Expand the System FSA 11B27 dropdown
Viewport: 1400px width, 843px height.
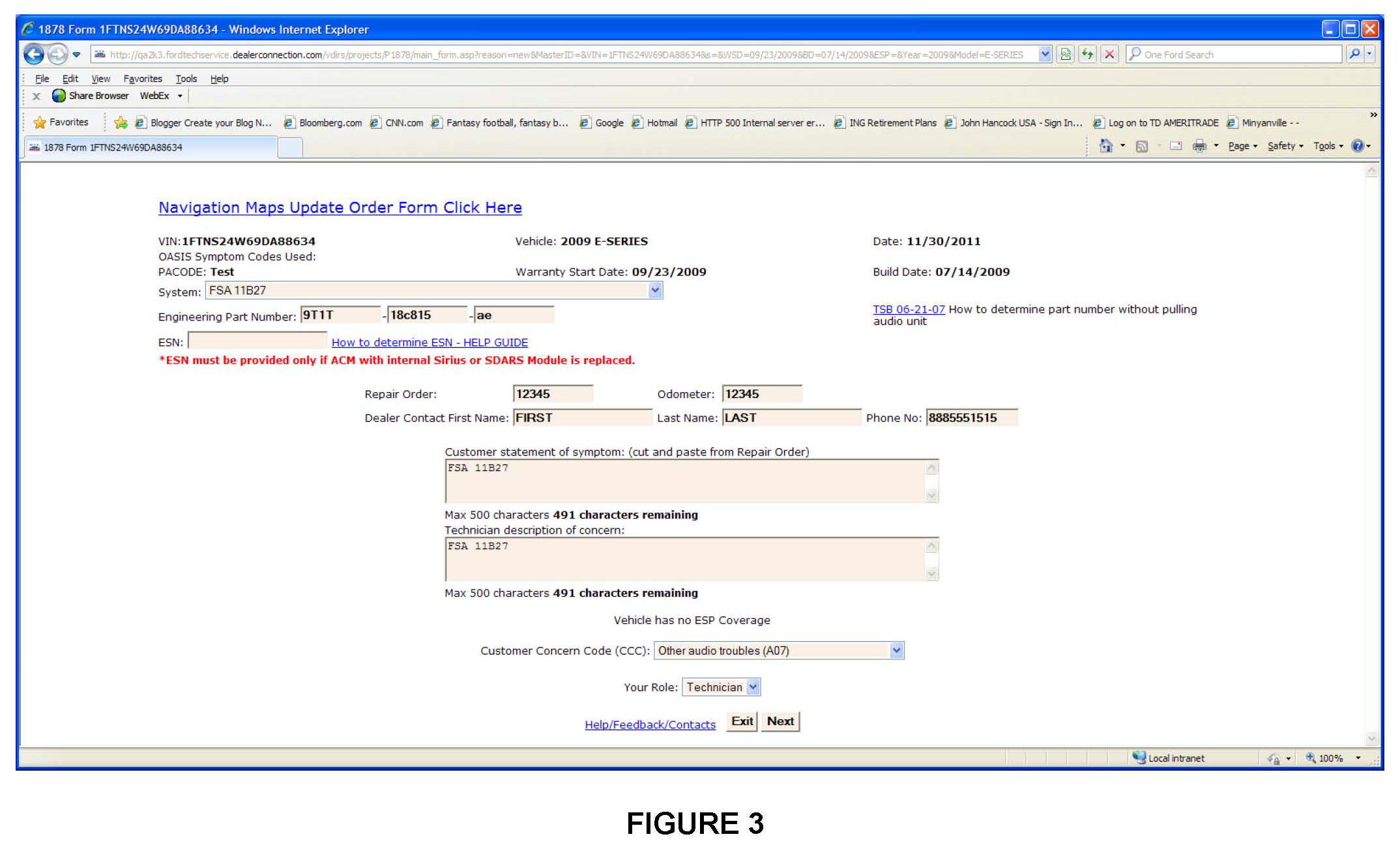[655, 291]
